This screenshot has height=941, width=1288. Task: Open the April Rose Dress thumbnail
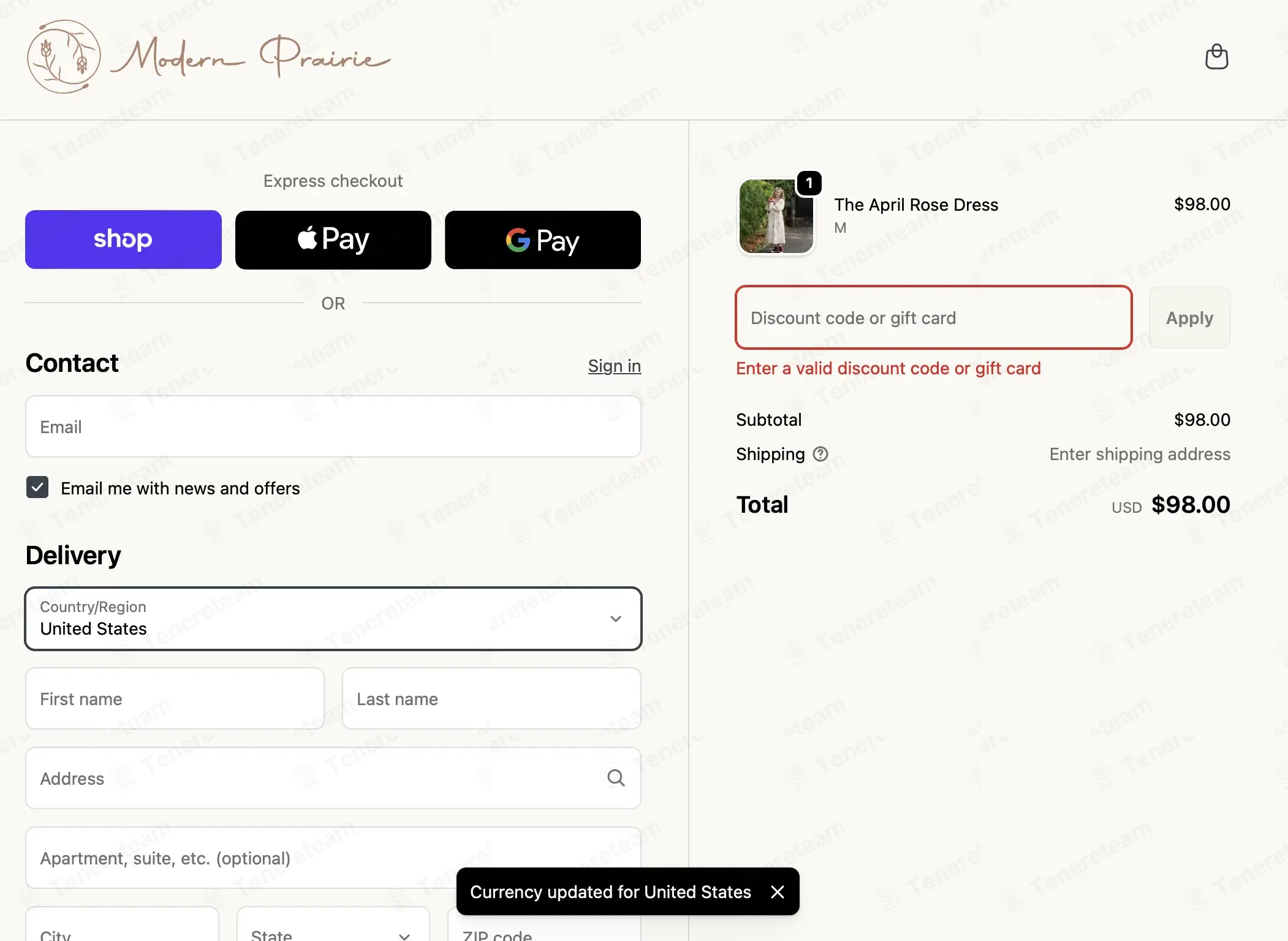776,216
